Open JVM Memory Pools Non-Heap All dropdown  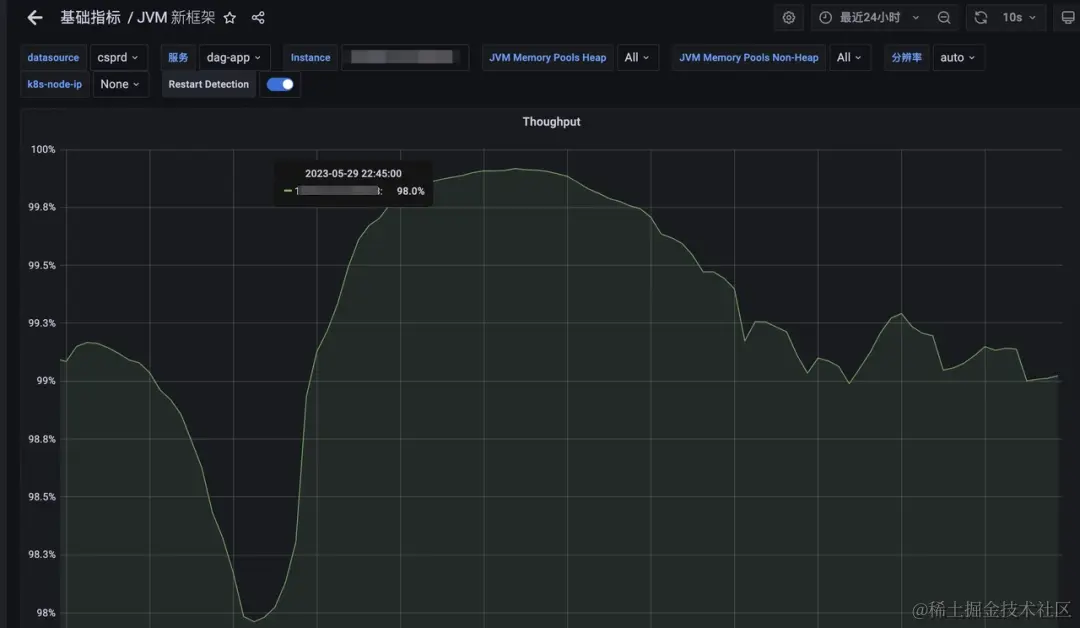850,57
